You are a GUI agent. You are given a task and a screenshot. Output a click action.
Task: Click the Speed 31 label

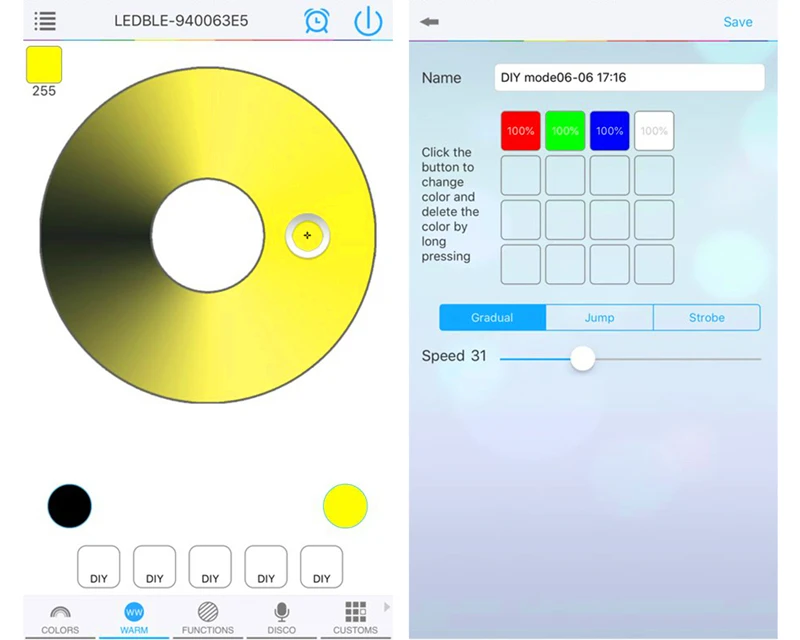[454, 356]
